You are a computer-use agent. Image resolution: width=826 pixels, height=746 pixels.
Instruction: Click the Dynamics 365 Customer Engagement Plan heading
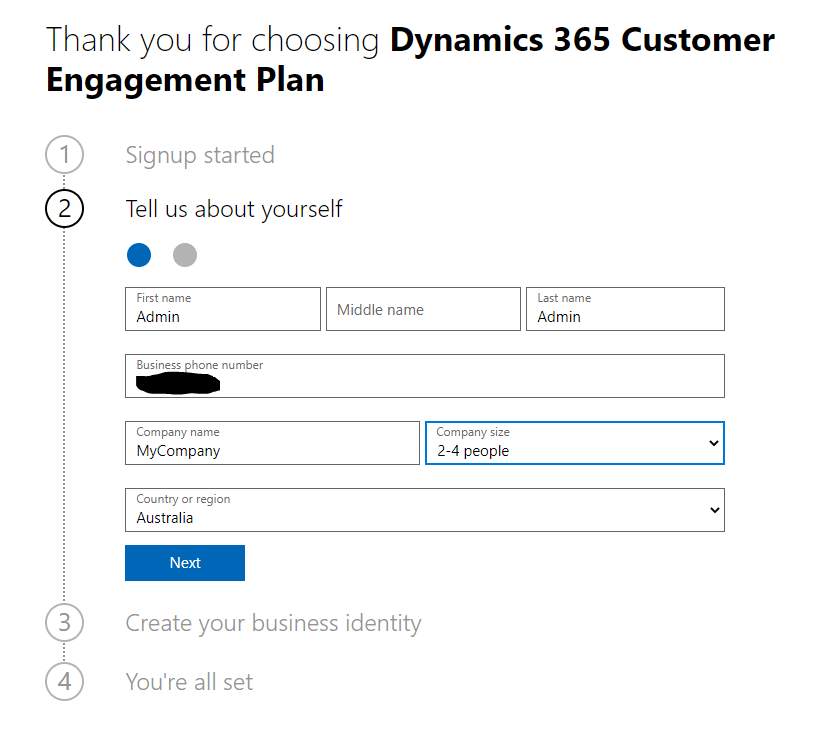410,60
